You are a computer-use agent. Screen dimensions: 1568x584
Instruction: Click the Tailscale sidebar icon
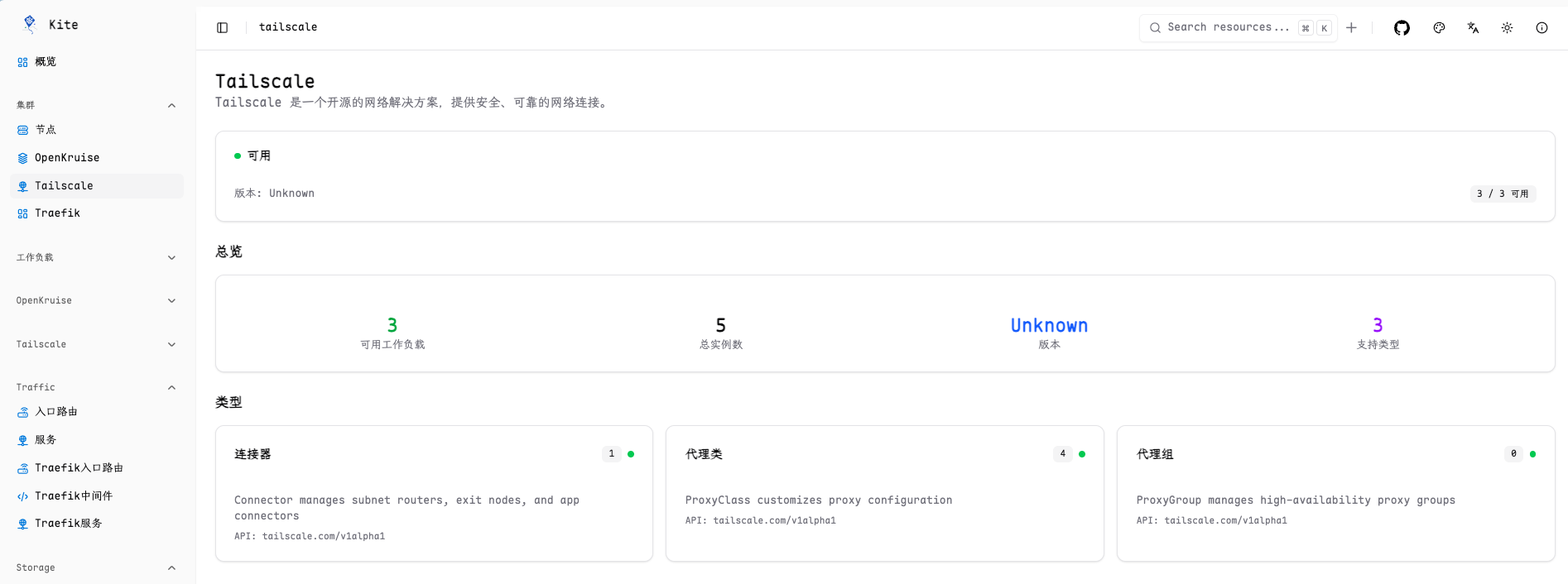[x=22, y=186]
